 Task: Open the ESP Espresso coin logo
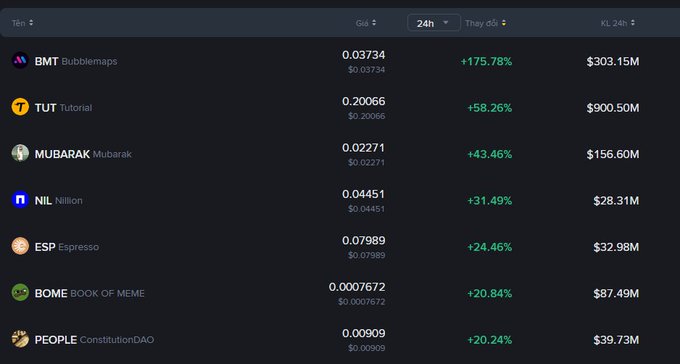20,246
